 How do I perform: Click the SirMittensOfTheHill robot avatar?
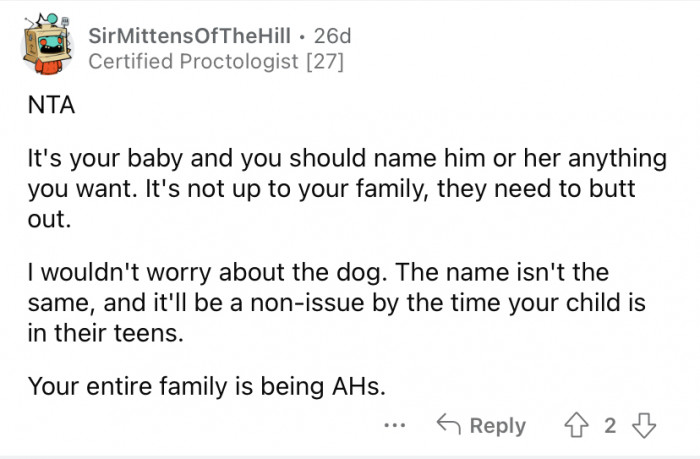pos(43,49)
